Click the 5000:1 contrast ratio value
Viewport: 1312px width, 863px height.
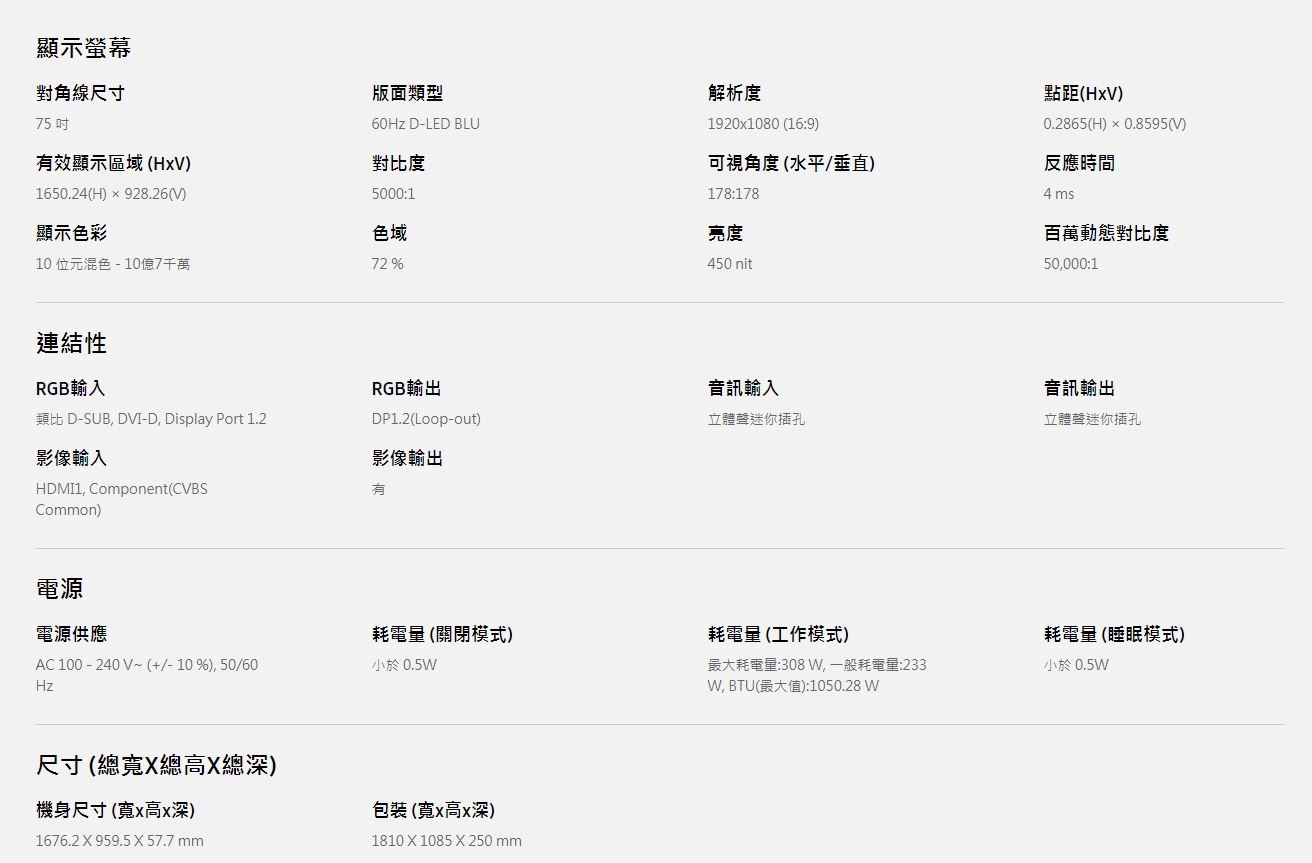tap(393, 194)
